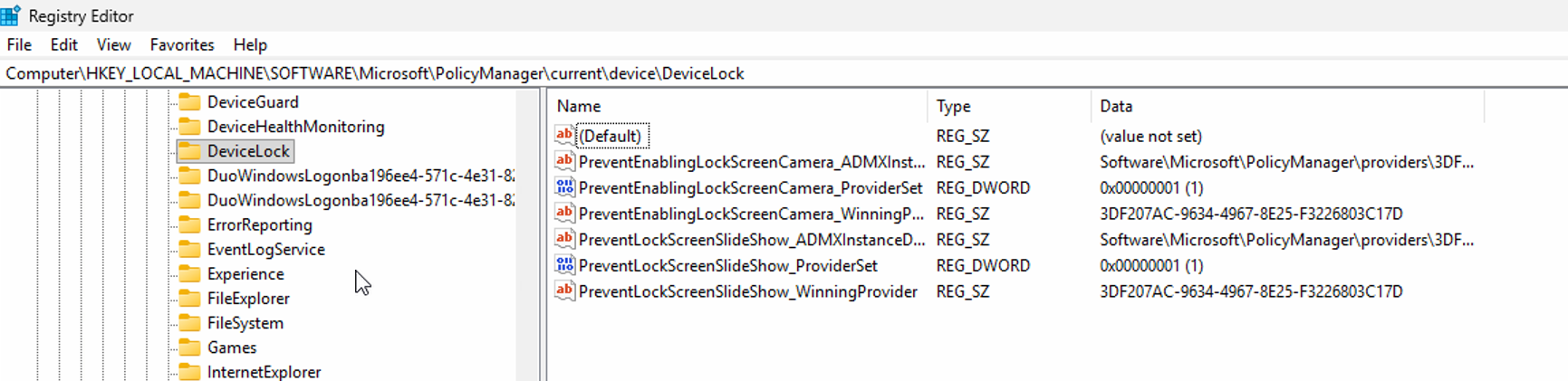Select the EventLogService key in tree
Screen dimensions: 1568x381
265,249
